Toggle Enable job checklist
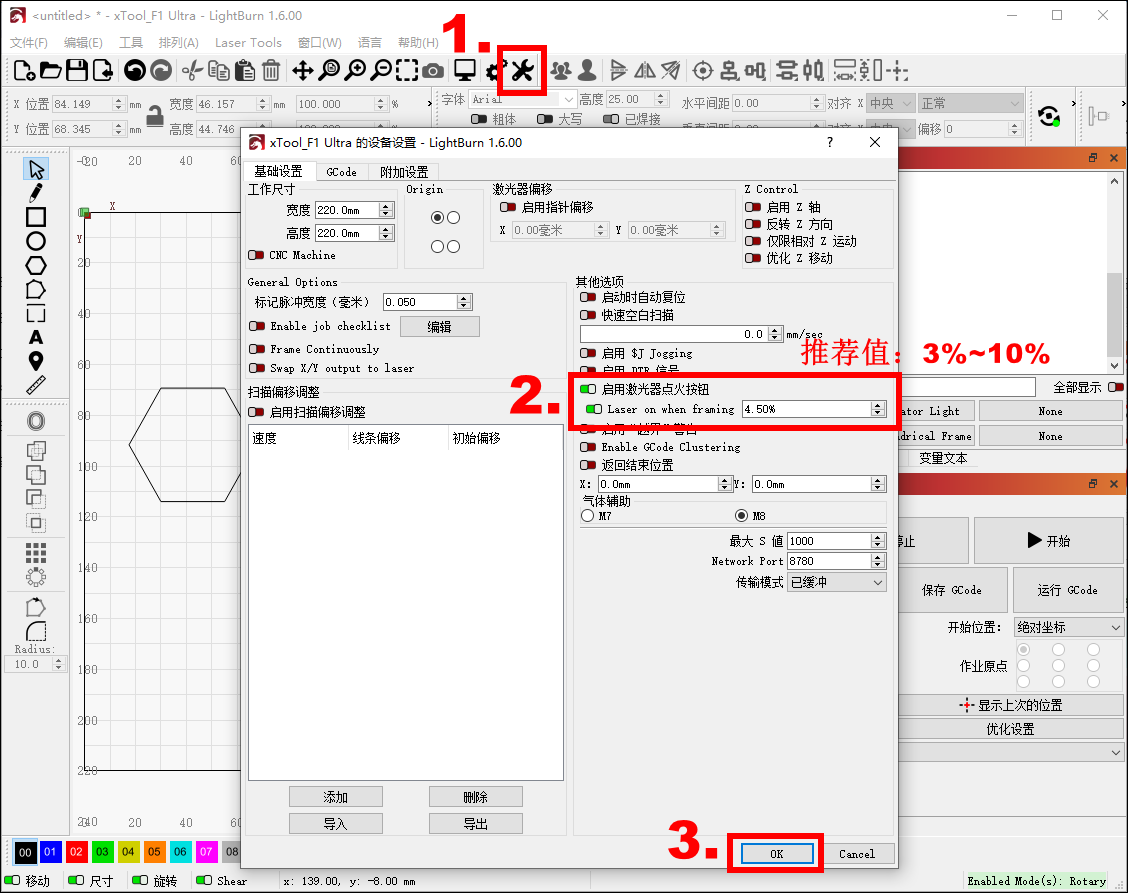Viewport: 1128px width, 893px height. click(257, 326)
